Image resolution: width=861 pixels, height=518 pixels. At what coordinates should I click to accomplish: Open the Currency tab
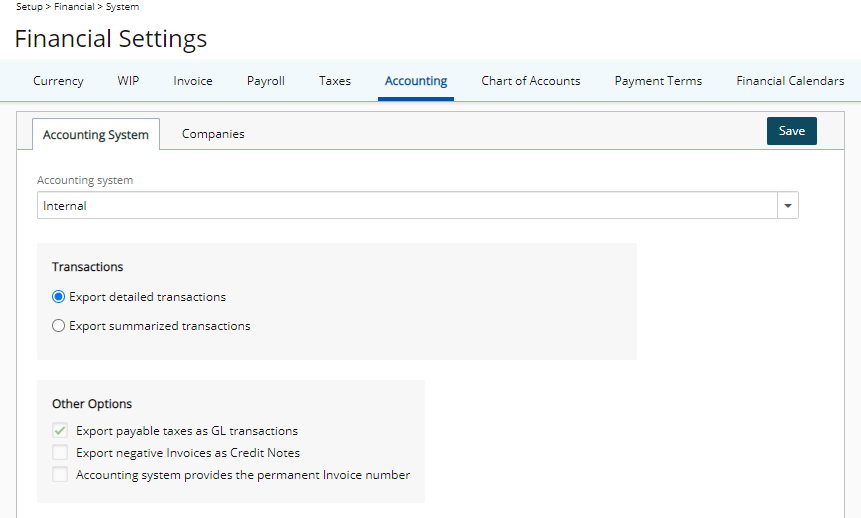click(58, 81)
